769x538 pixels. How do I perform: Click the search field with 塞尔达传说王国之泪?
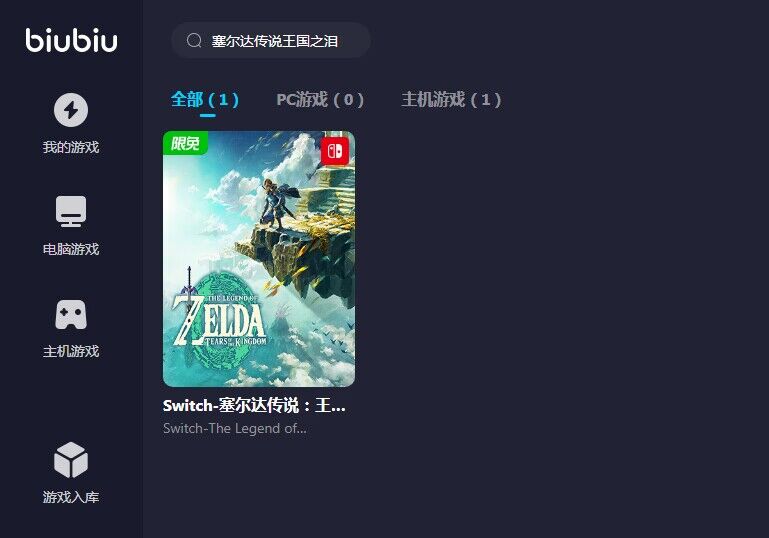271,41
